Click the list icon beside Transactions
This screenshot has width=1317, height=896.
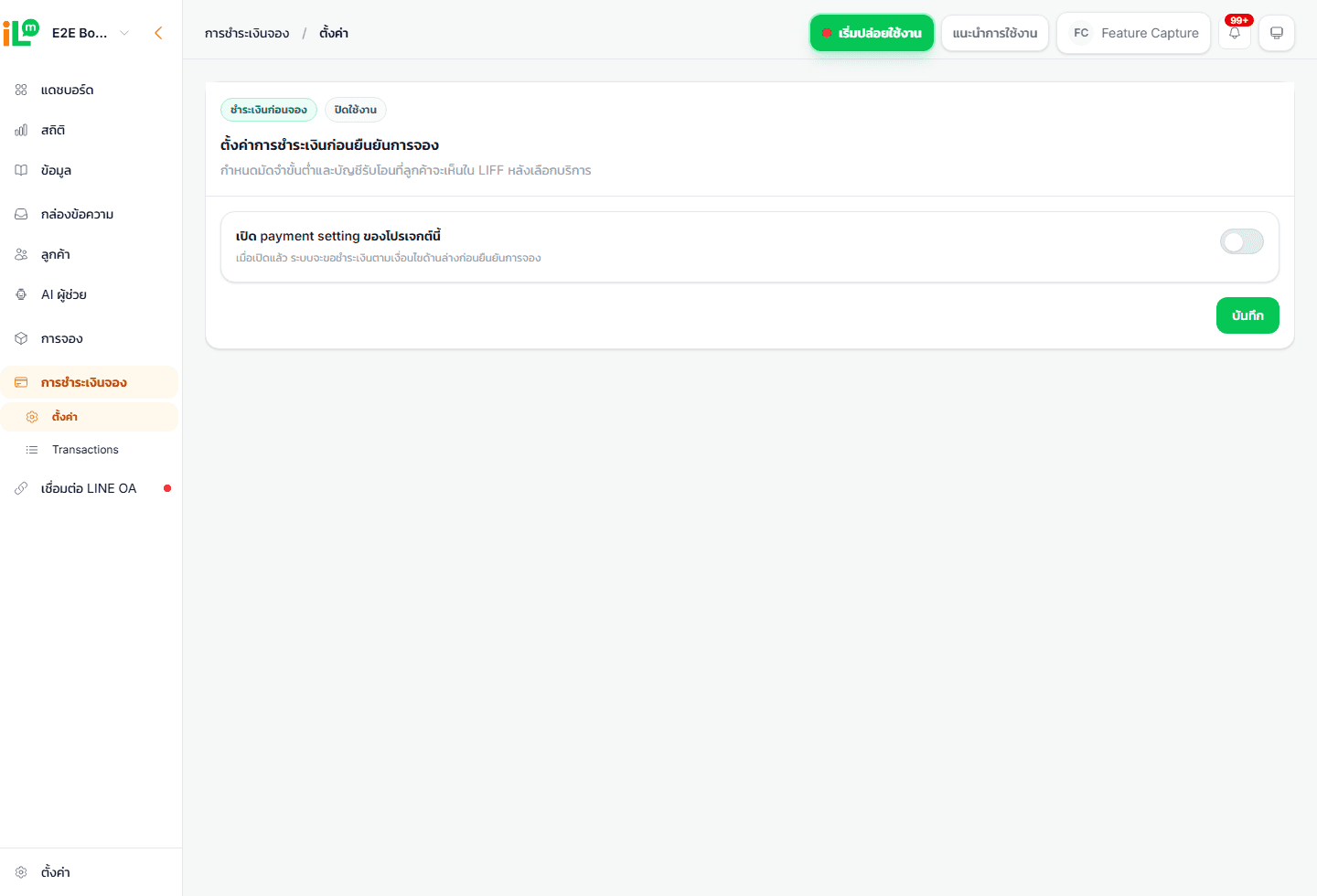32,450
